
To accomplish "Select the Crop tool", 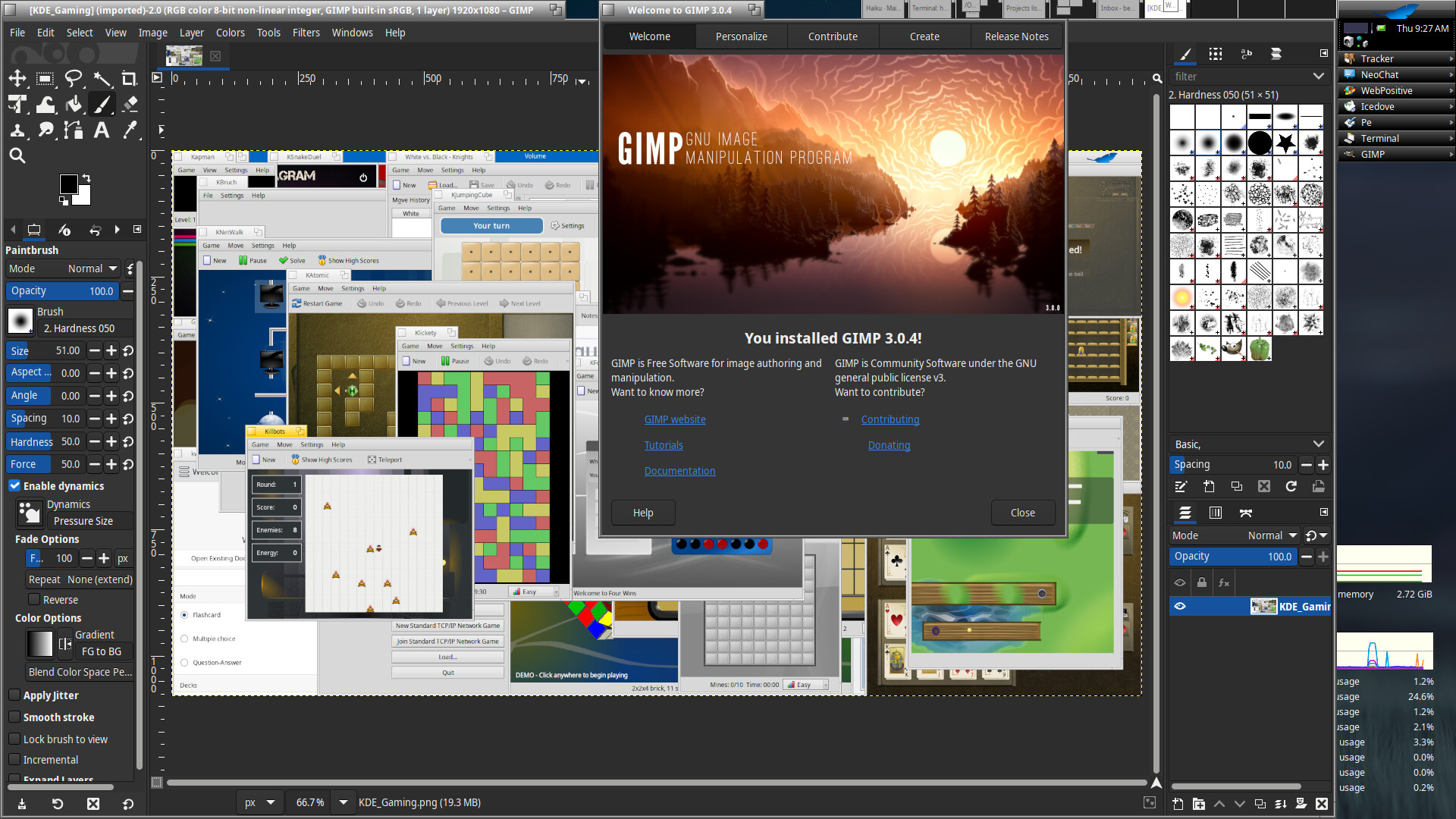I will 130,78.
